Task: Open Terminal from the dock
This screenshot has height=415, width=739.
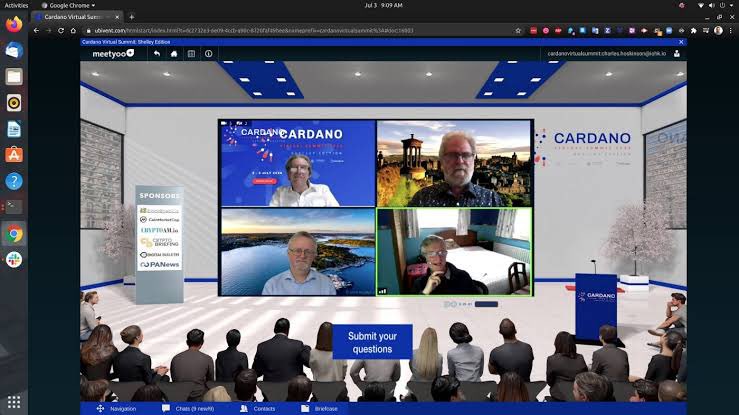Action: 14,207
